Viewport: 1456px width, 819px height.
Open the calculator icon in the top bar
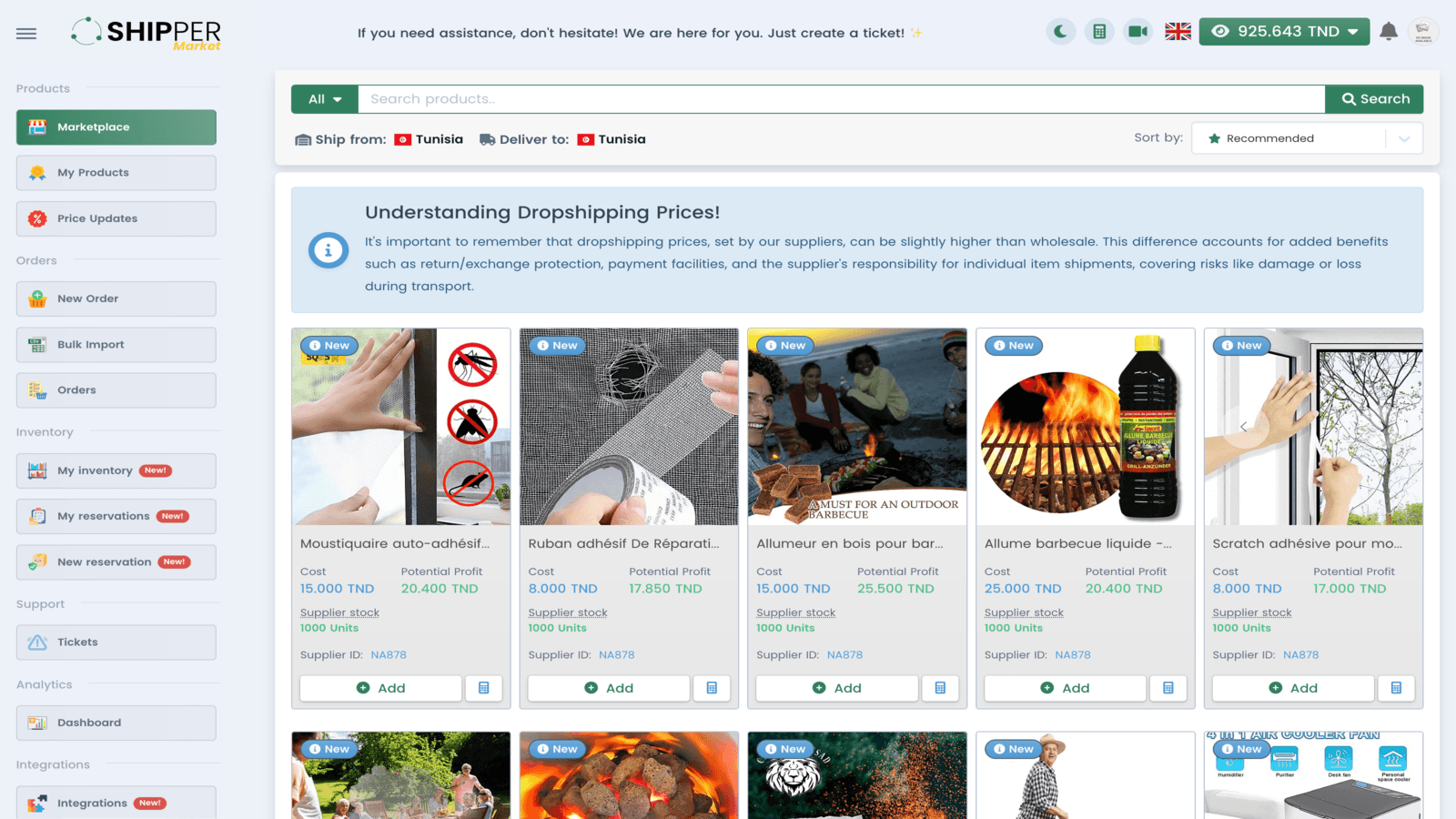pos(1098,30)
